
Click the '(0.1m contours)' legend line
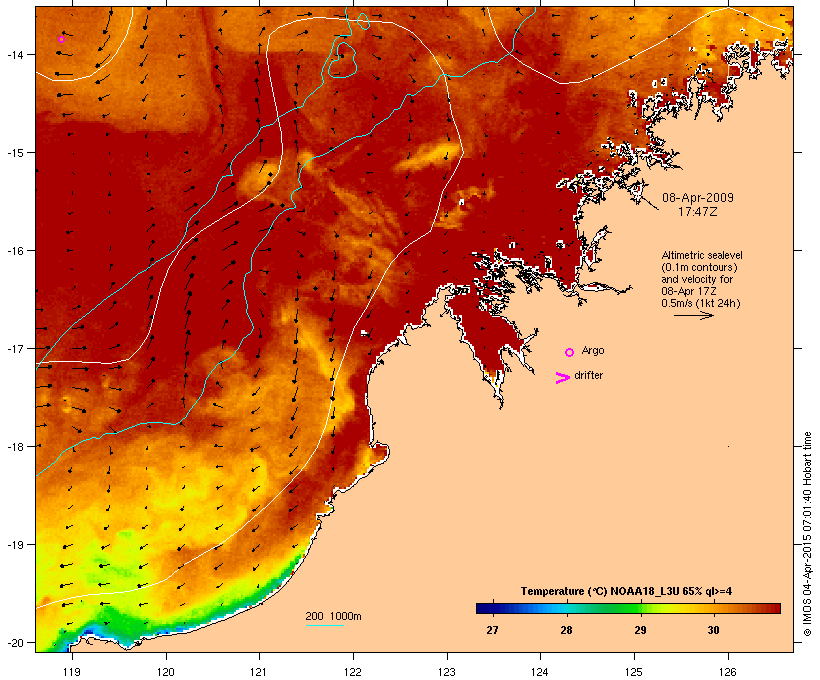click(x=699, y=267)
